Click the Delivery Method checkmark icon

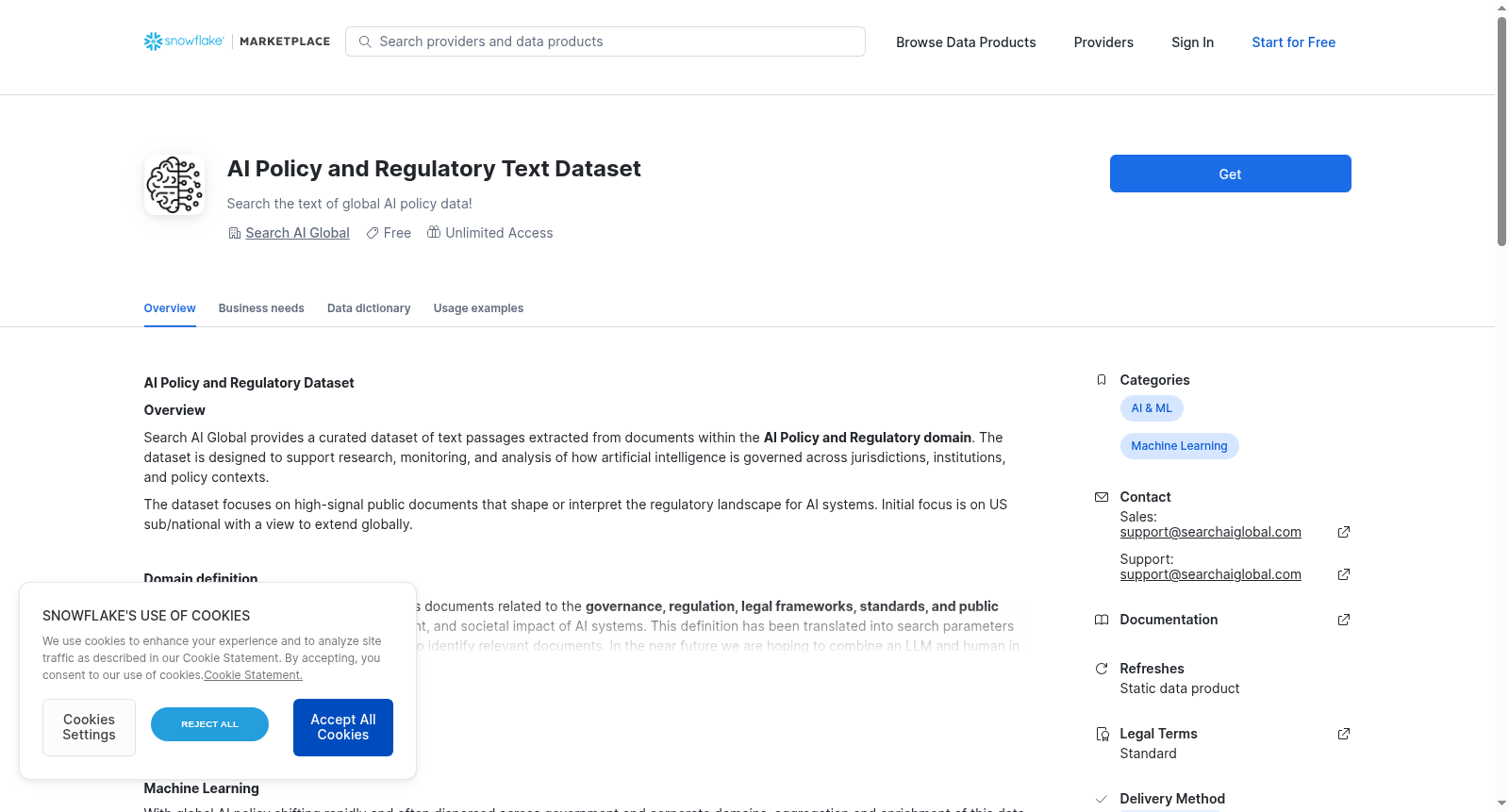point(1102,799)
